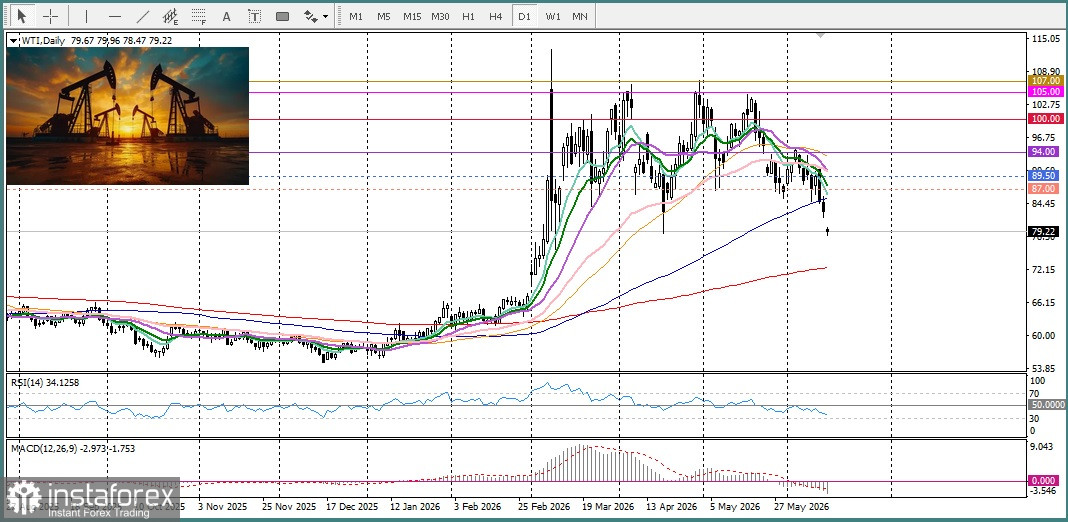Image resolution: width=1068 pixels, height=522 pixels.
Task: Activate the Crosshair tool
Action: click(x=51, y=15)
